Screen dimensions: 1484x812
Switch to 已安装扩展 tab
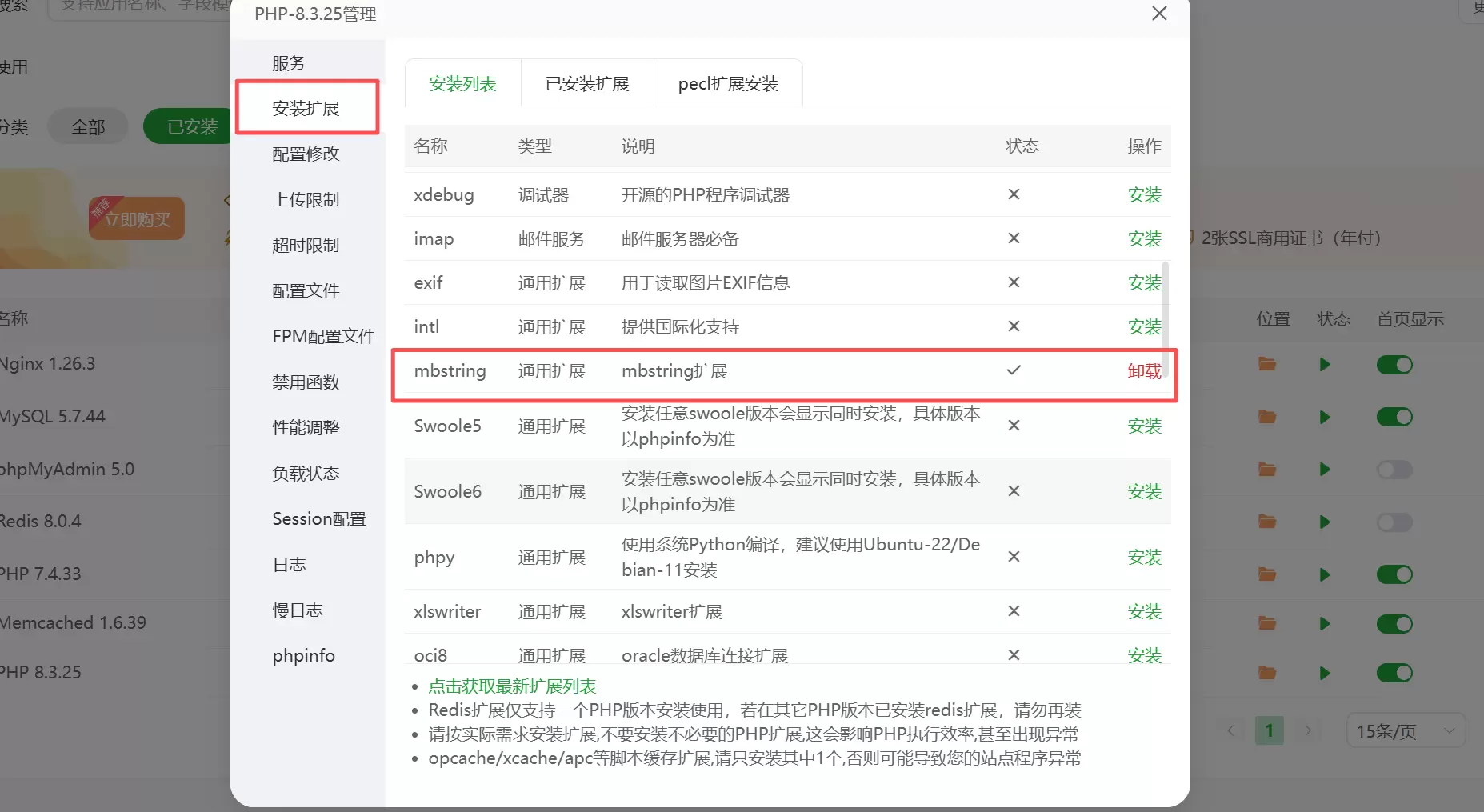coord(587,83)
